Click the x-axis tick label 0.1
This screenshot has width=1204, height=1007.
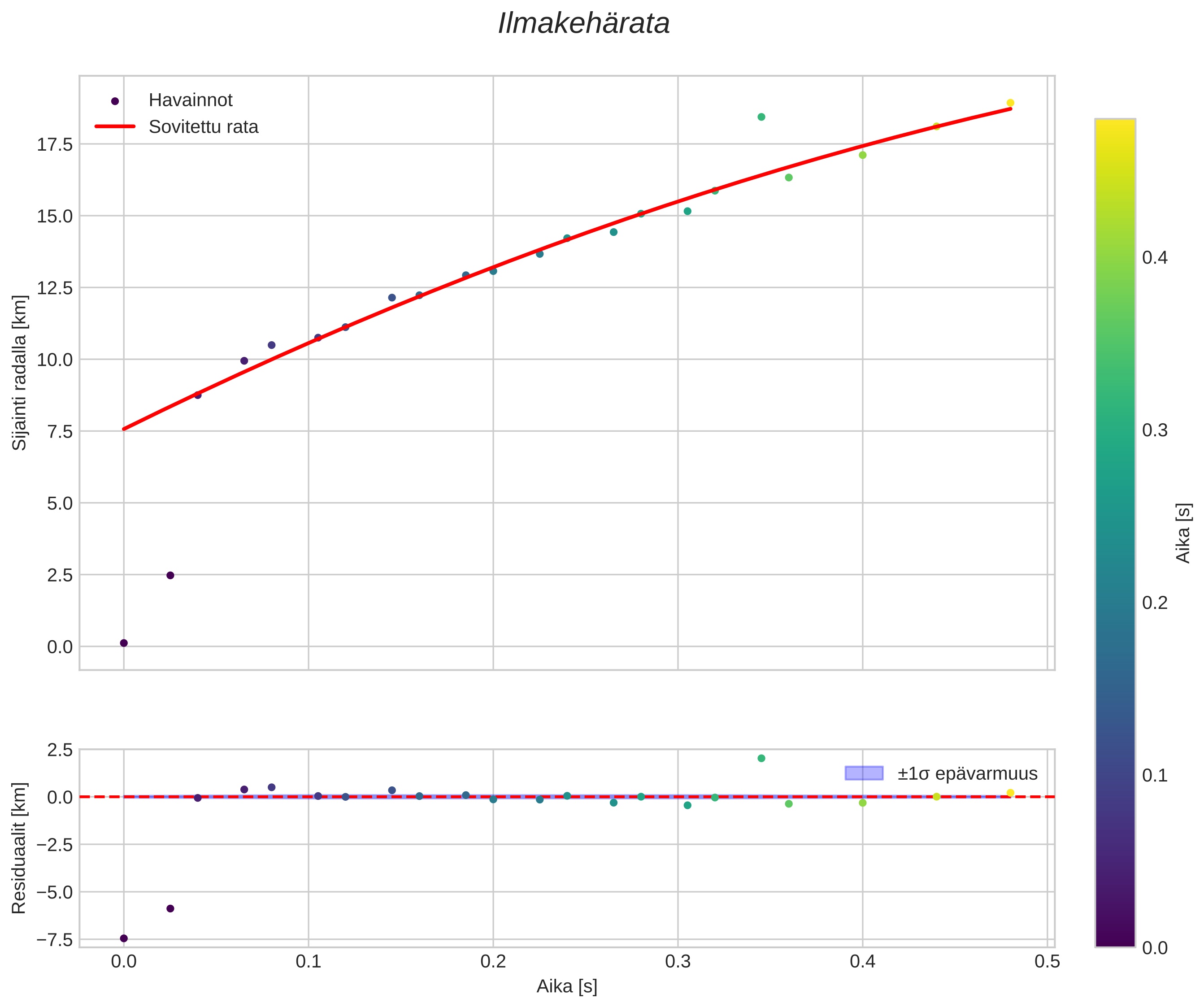(x=309, y=962)
